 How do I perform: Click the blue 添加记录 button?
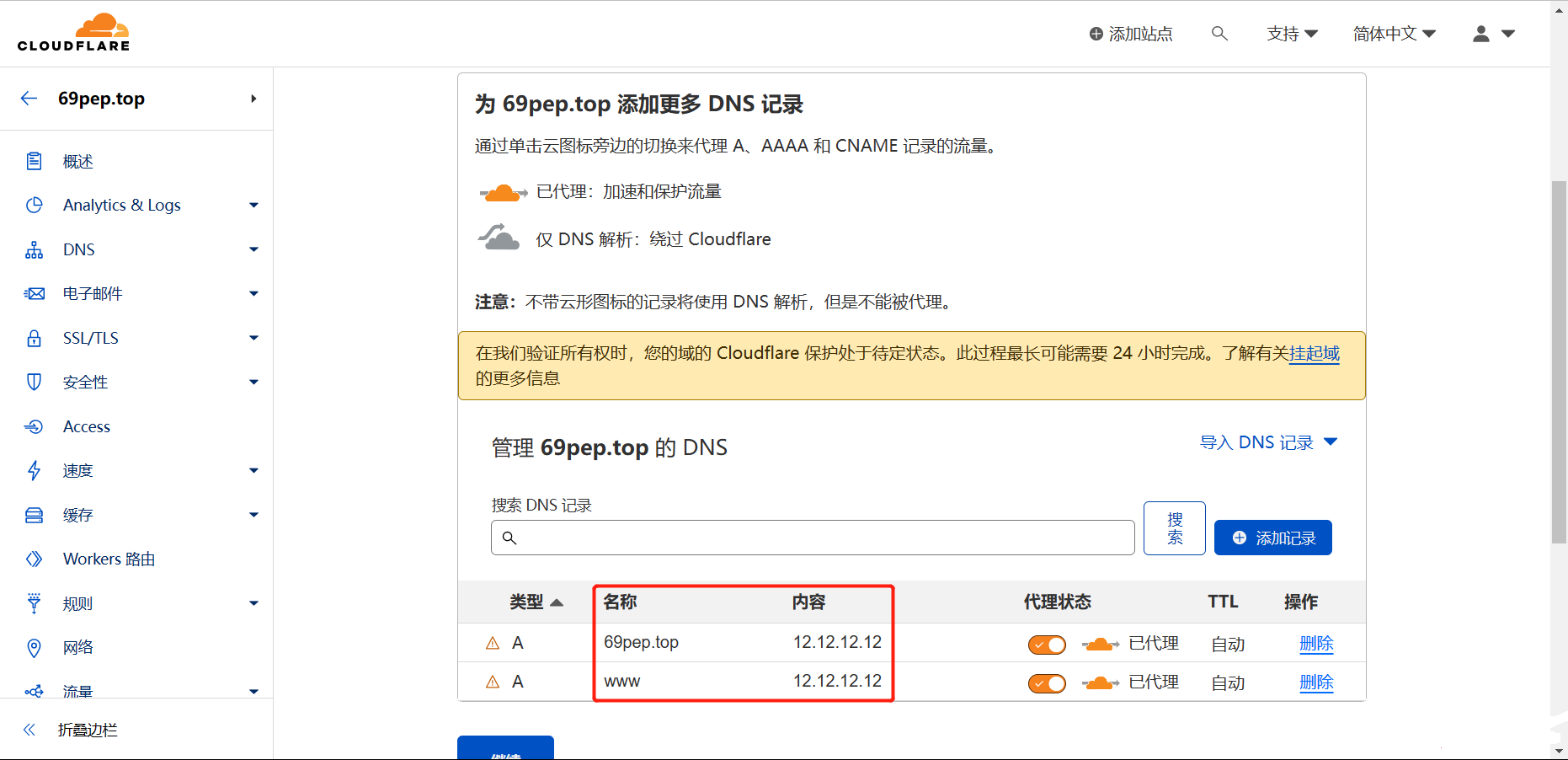[1273, 538]
